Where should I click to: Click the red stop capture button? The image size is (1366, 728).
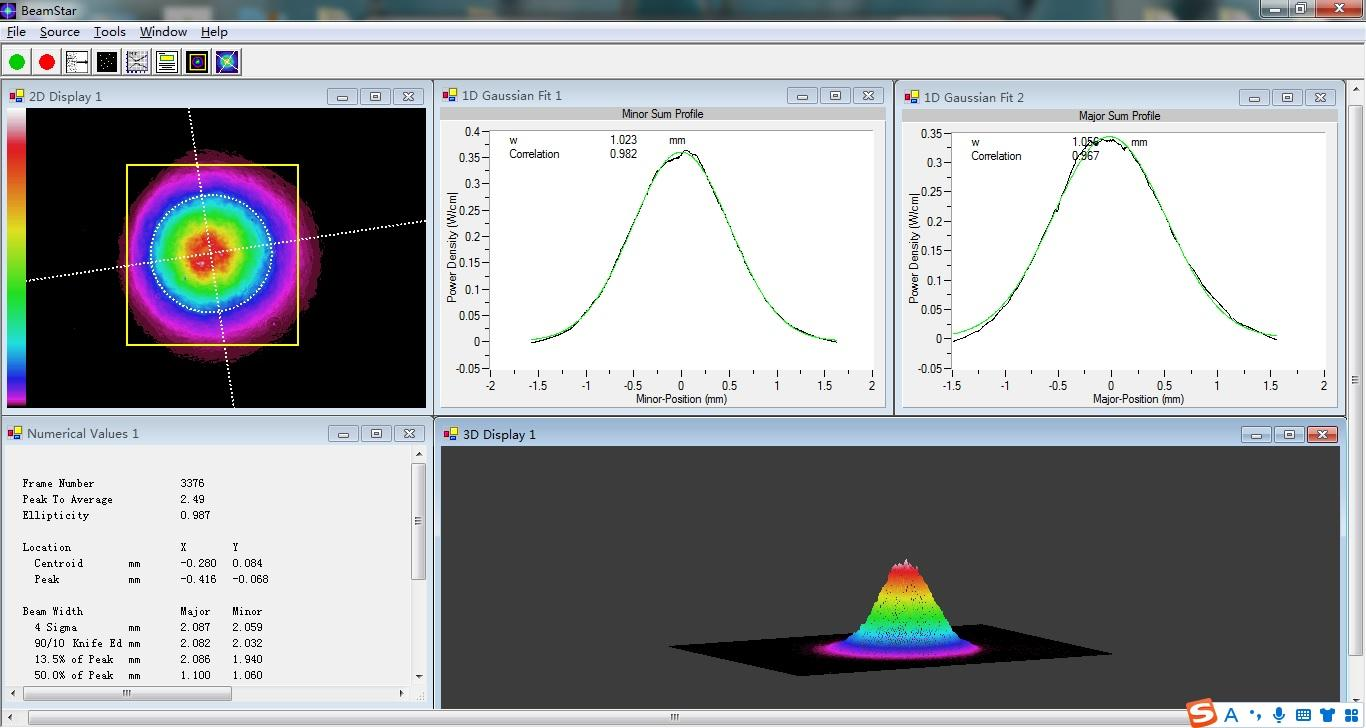(x=47, y=62)
